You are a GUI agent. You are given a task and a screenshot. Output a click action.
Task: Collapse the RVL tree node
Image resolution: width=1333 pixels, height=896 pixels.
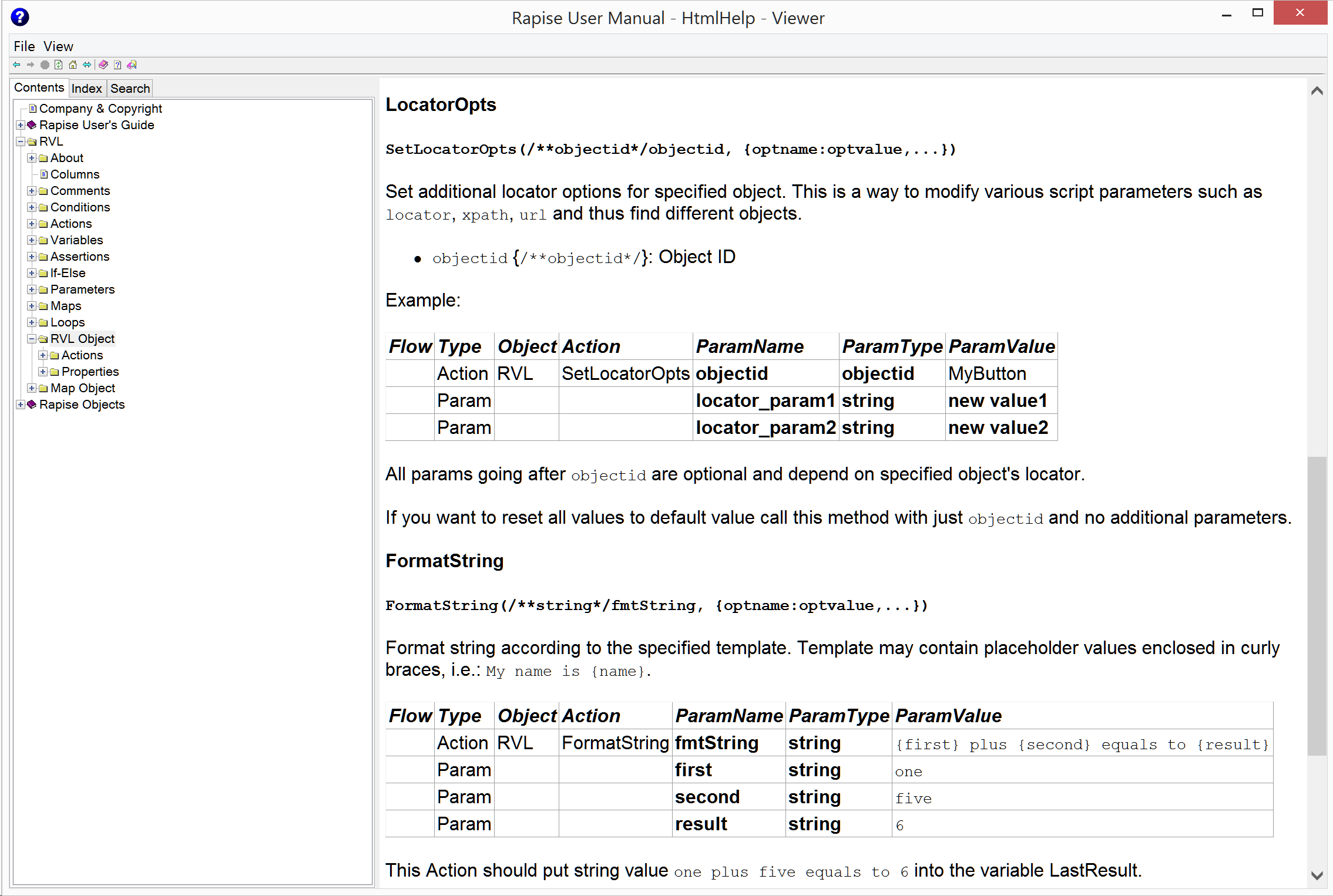(x=21, y=142)
